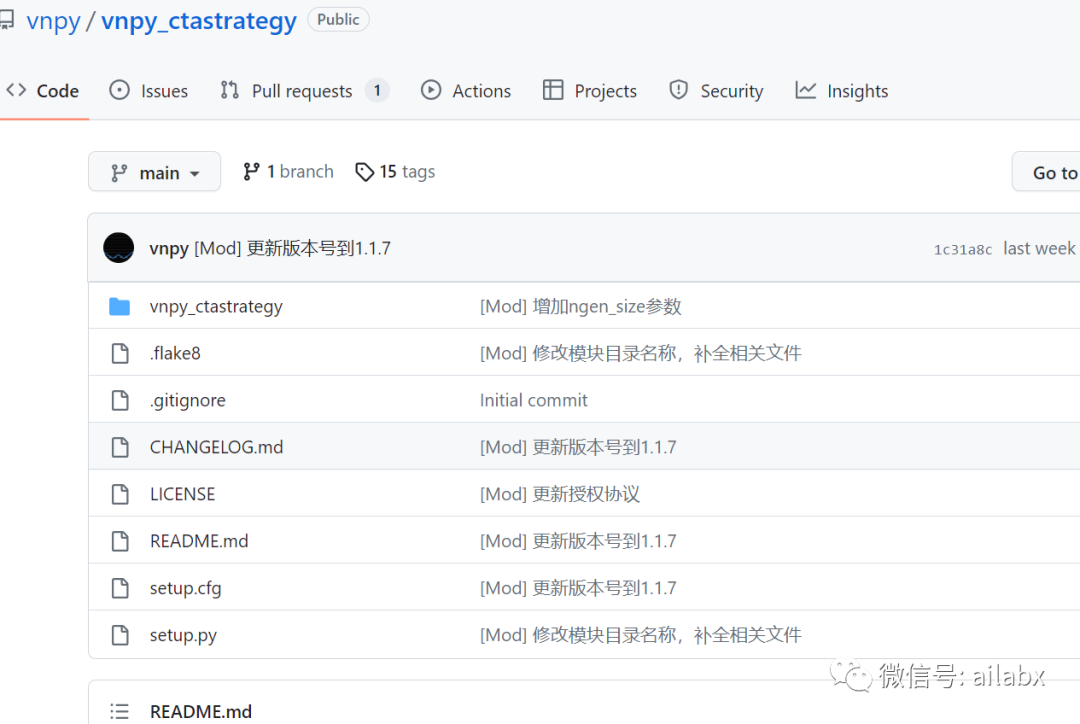Click the repository icon before vnpy
The width and height of the screenshot is (1080, 724).
pyautogui.click(x=6, y=20)
